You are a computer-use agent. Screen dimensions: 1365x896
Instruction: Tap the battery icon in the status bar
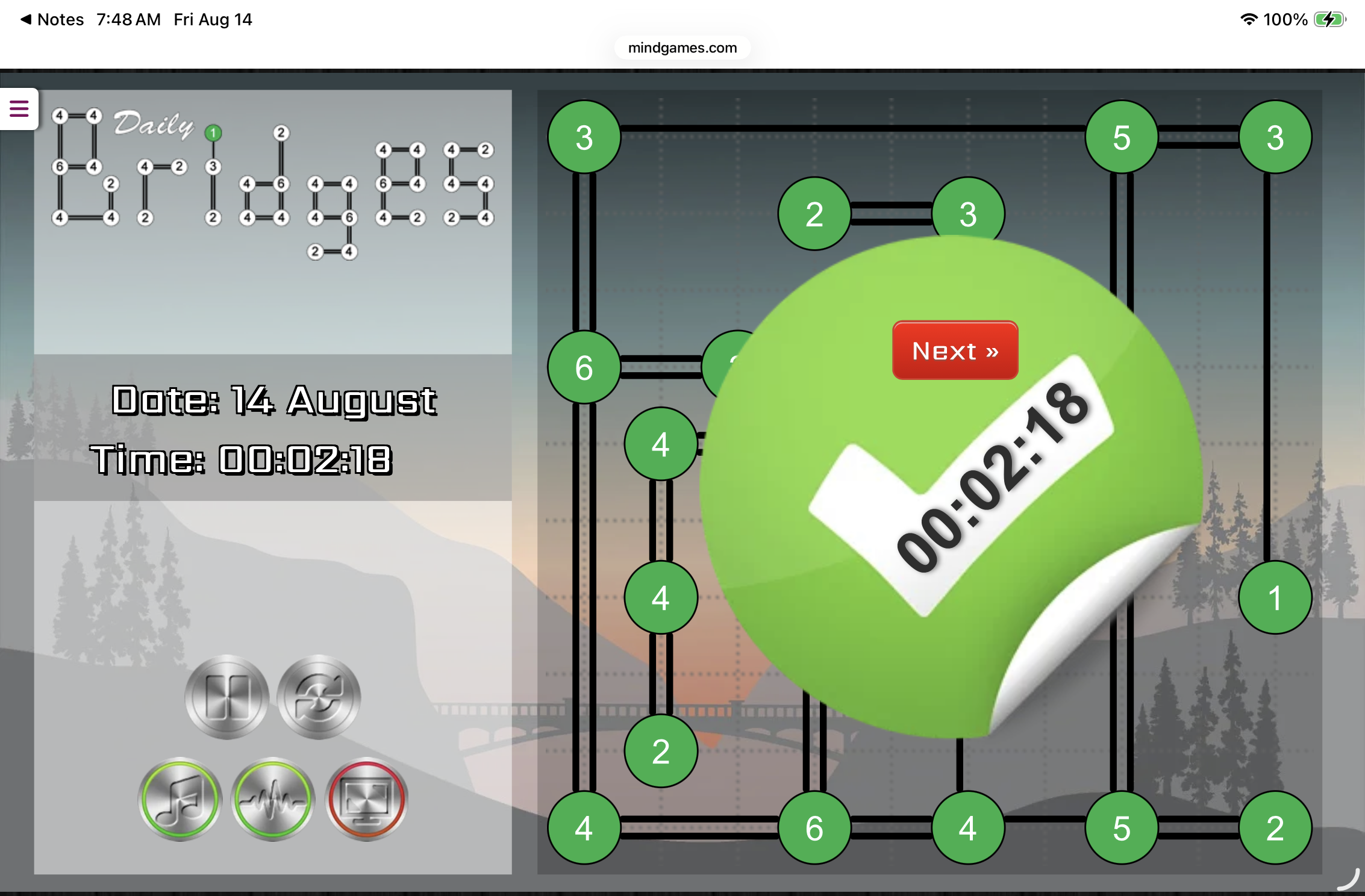click(1329, 19)
